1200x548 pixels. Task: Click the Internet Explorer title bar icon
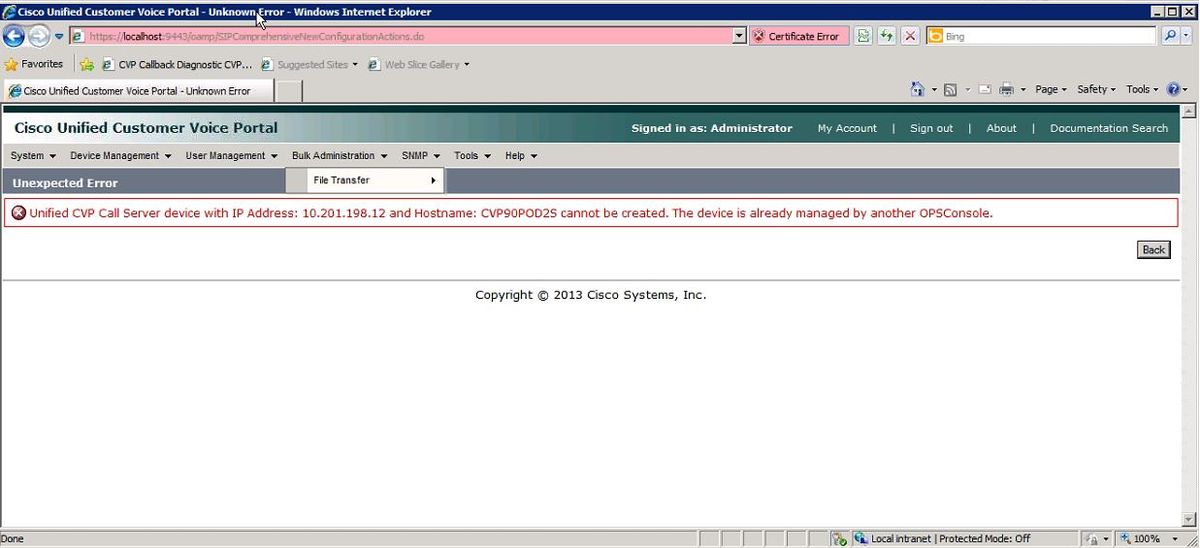click(x=9, y=12)
